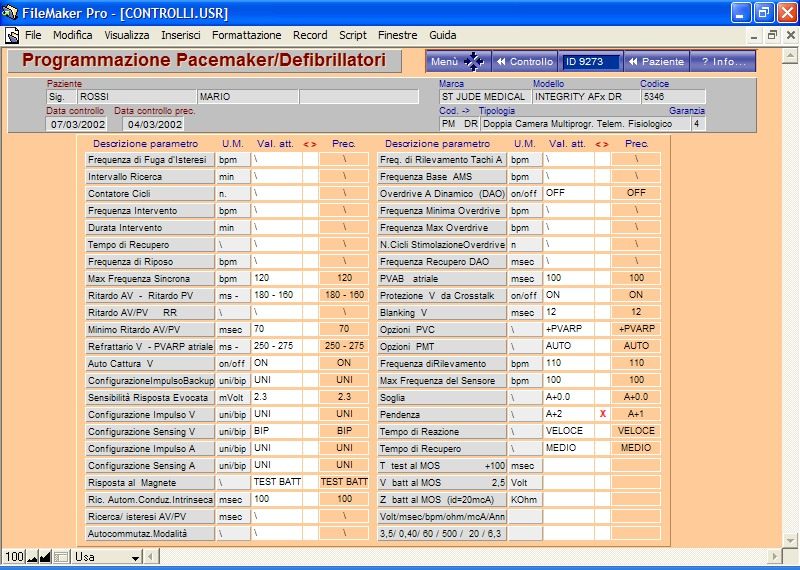The image size is (800, 570).
Task: Click the Menù navigation button
Action: pos(457,62)
